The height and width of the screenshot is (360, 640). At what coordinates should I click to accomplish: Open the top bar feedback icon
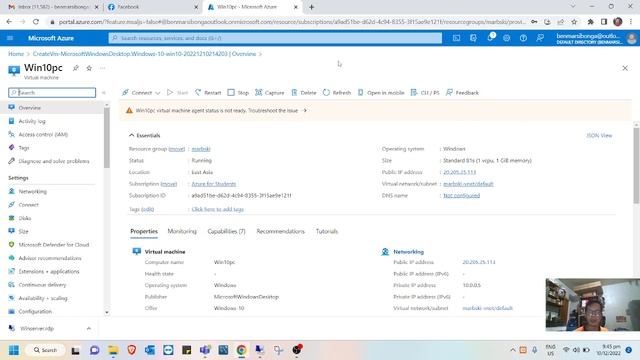pyautogui.click(x=540, y=38)
